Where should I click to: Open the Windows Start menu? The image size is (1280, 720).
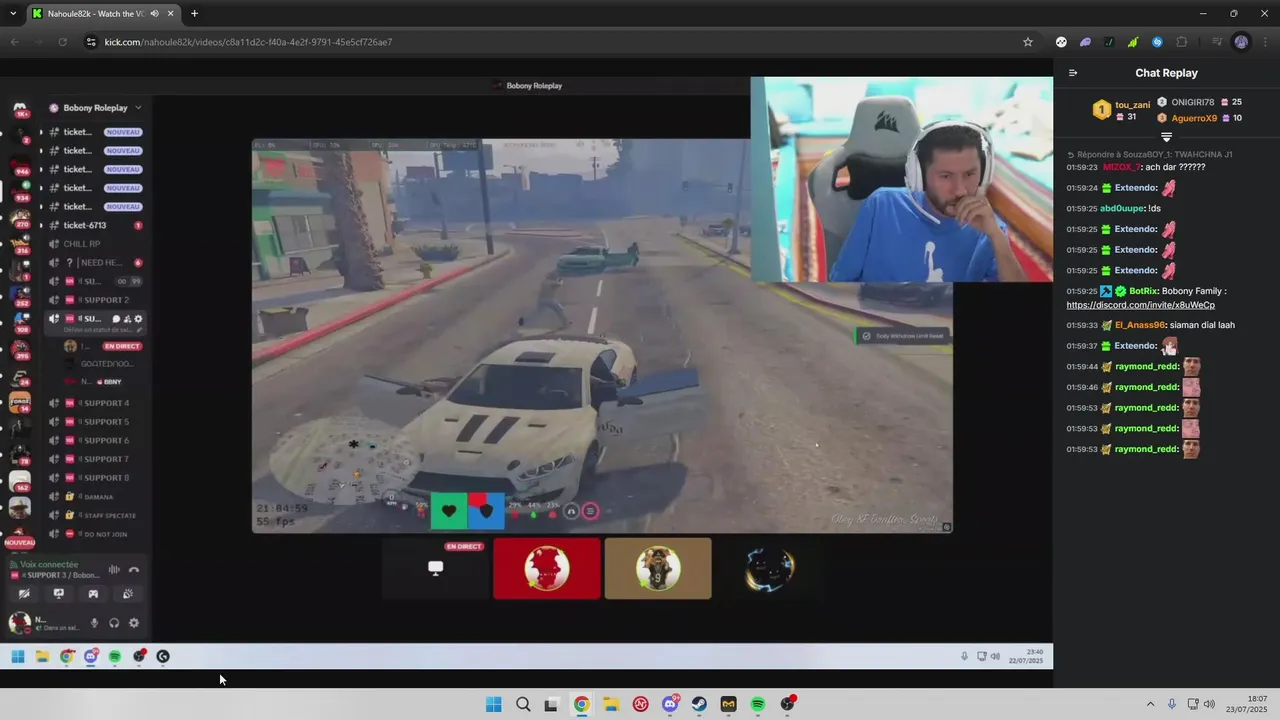(493, 704)
